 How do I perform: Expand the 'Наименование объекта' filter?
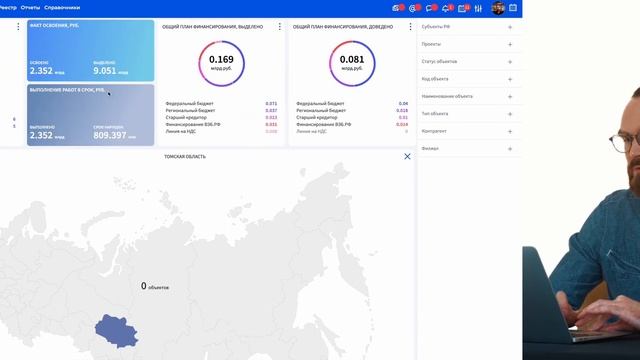[x=510, y=97]
